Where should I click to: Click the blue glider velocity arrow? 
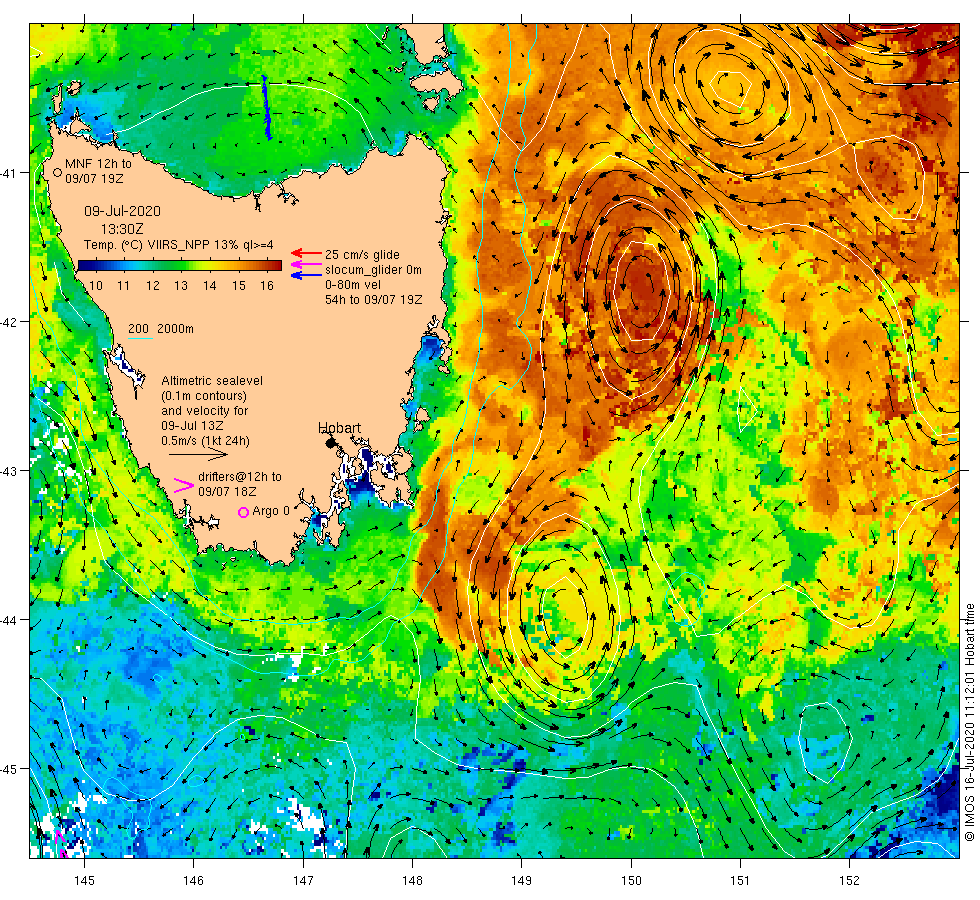(307, 275)
